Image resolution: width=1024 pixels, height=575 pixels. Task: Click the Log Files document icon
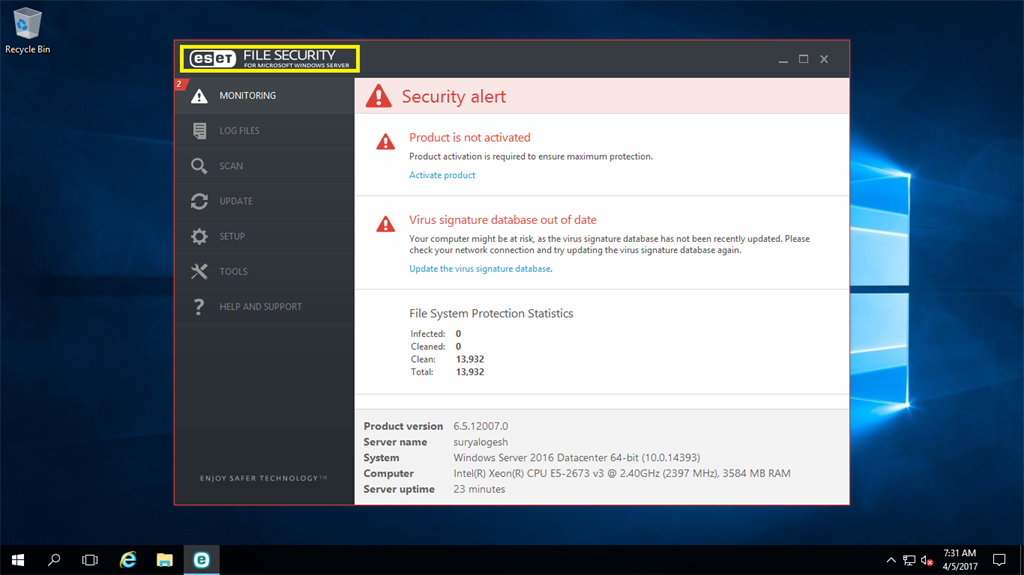click(199, 131)
